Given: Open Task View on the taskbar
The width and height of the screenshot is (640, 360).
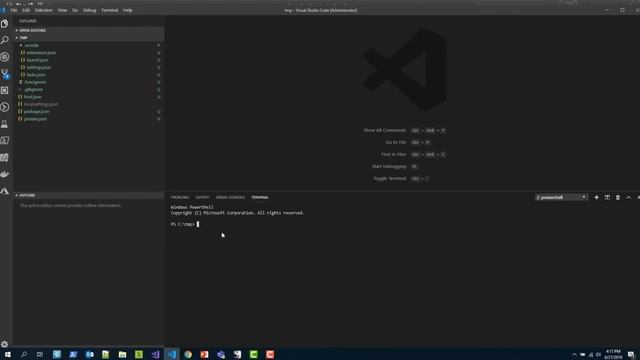Looking at the screenshot, I should point(40,354).
